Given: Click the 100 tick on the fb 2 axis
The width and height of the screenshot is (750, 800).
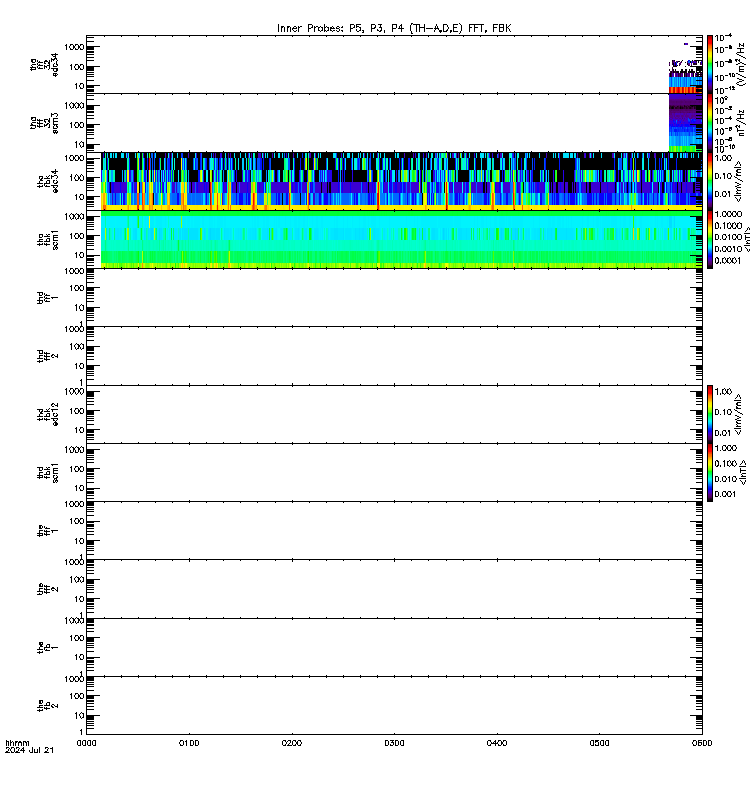Looking at the screenshot, I should click(77, 696).
